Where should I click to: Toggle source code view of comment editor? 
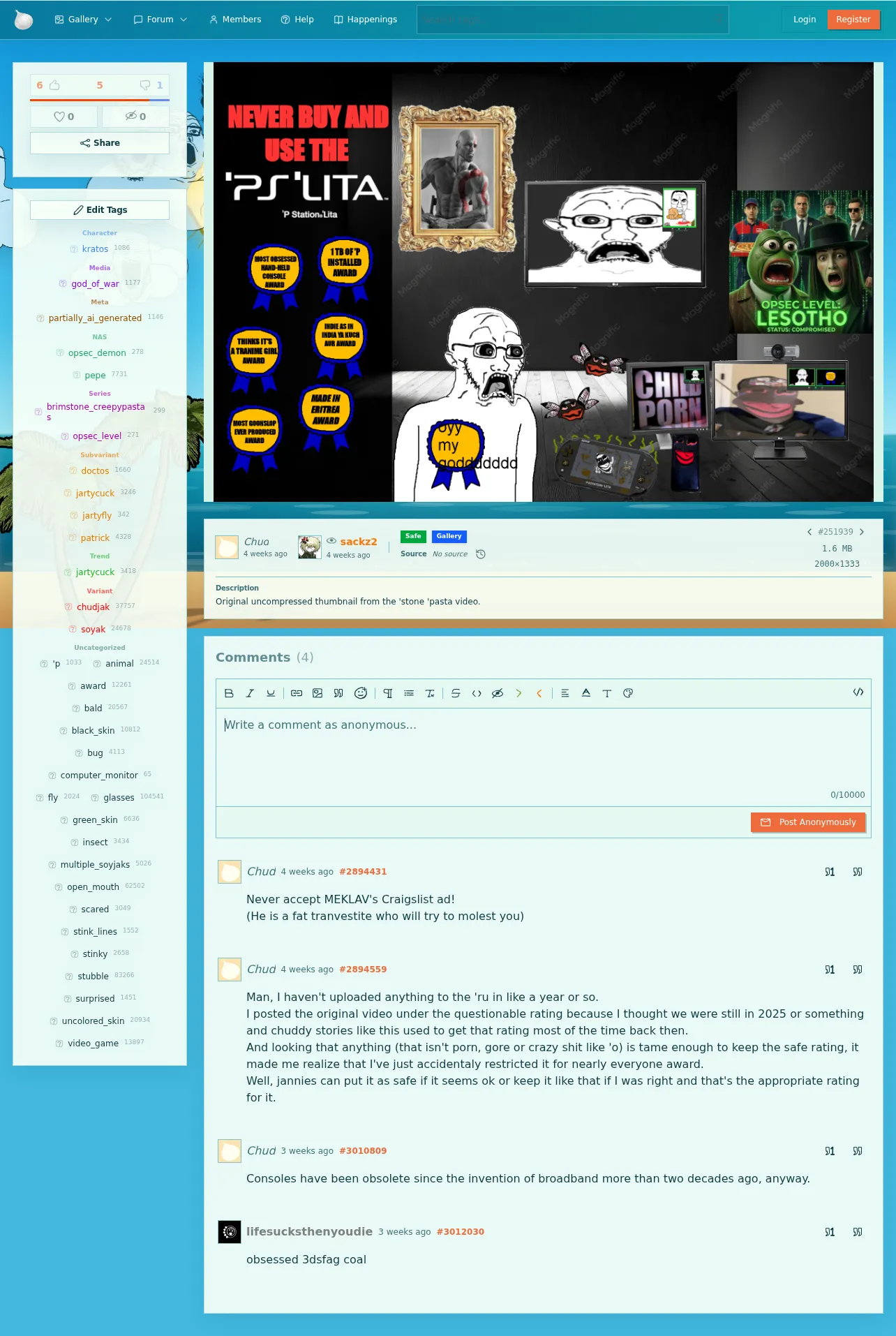858,692
